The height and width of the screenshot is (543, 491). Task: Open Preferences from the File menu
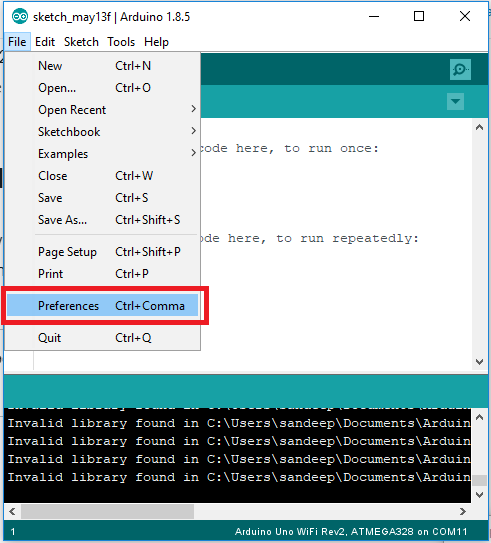pos(102,305)
